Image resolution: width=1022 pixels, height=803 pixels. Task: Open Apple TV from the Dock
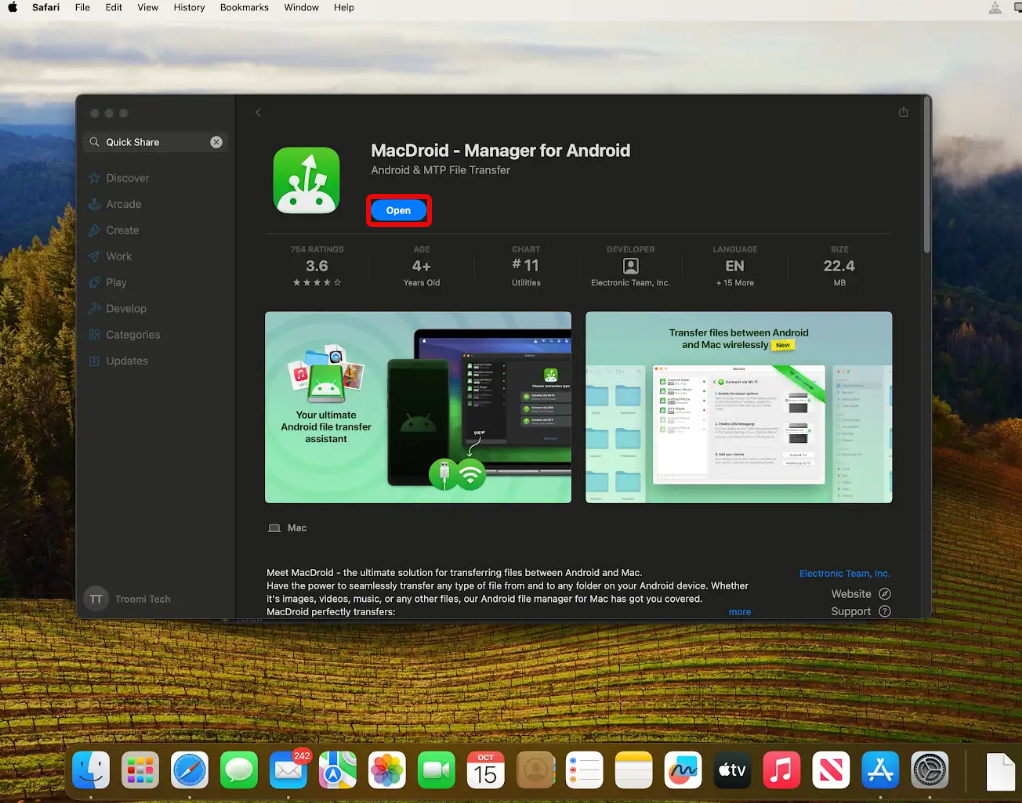point(733,770)
